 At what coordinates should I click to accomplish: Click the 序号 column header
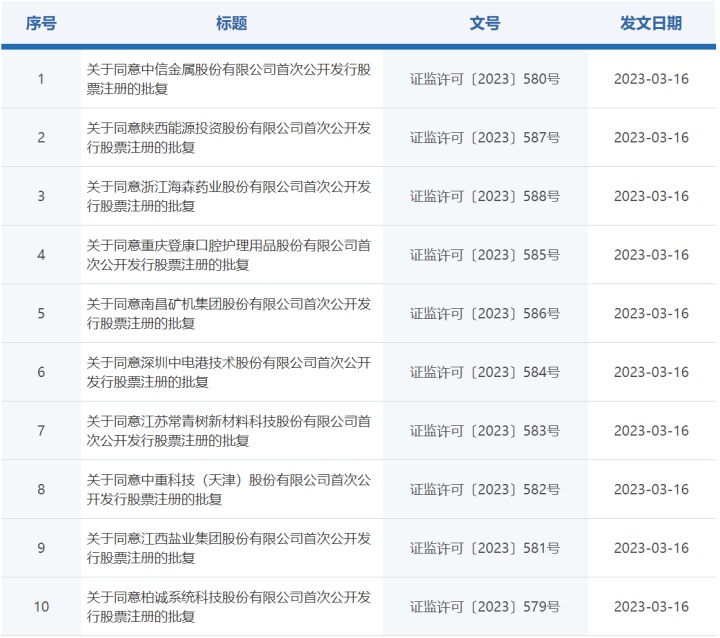[41, 23]
